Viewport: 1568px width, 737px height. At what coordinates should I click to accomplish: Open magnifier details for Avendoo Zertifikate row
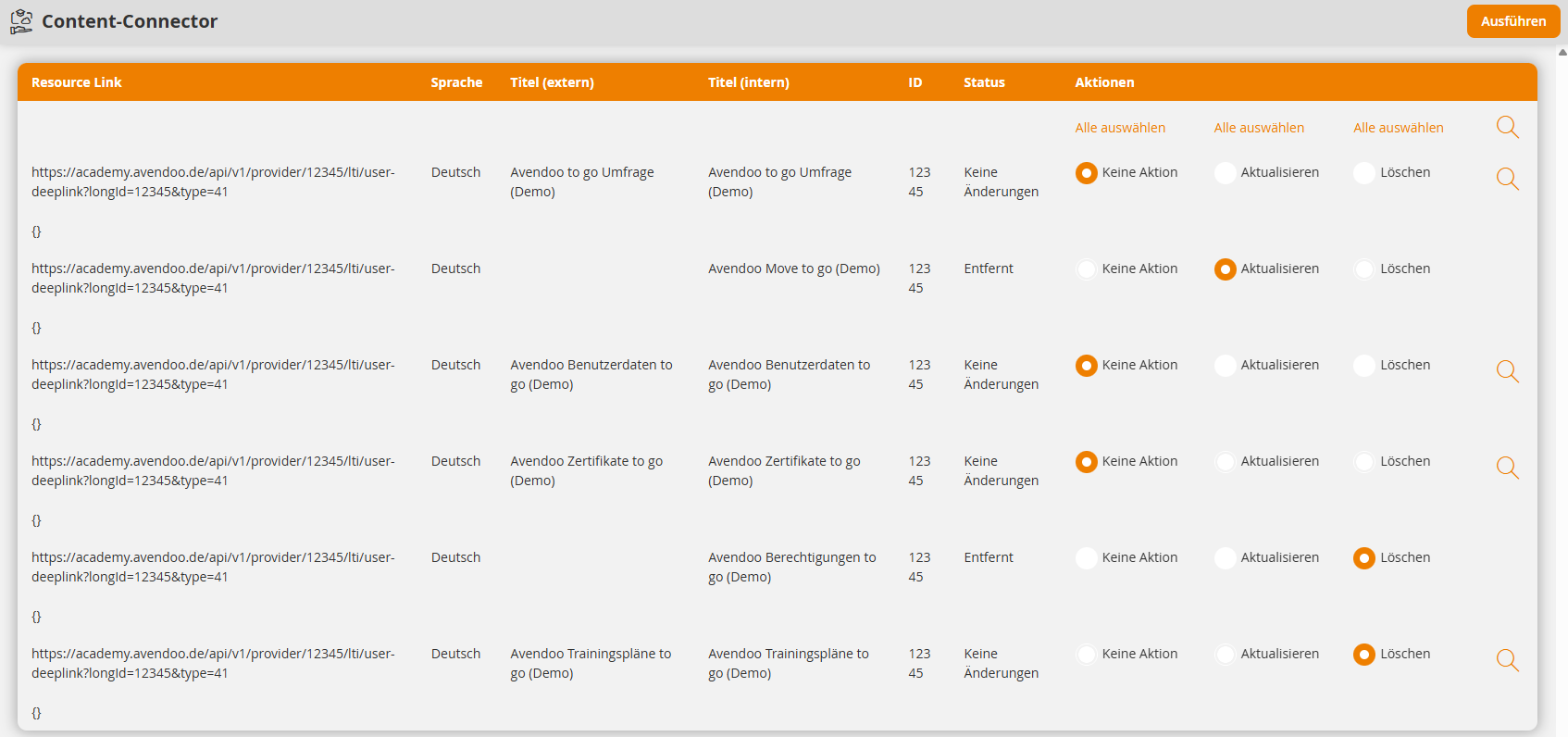tap(1508, 468)
